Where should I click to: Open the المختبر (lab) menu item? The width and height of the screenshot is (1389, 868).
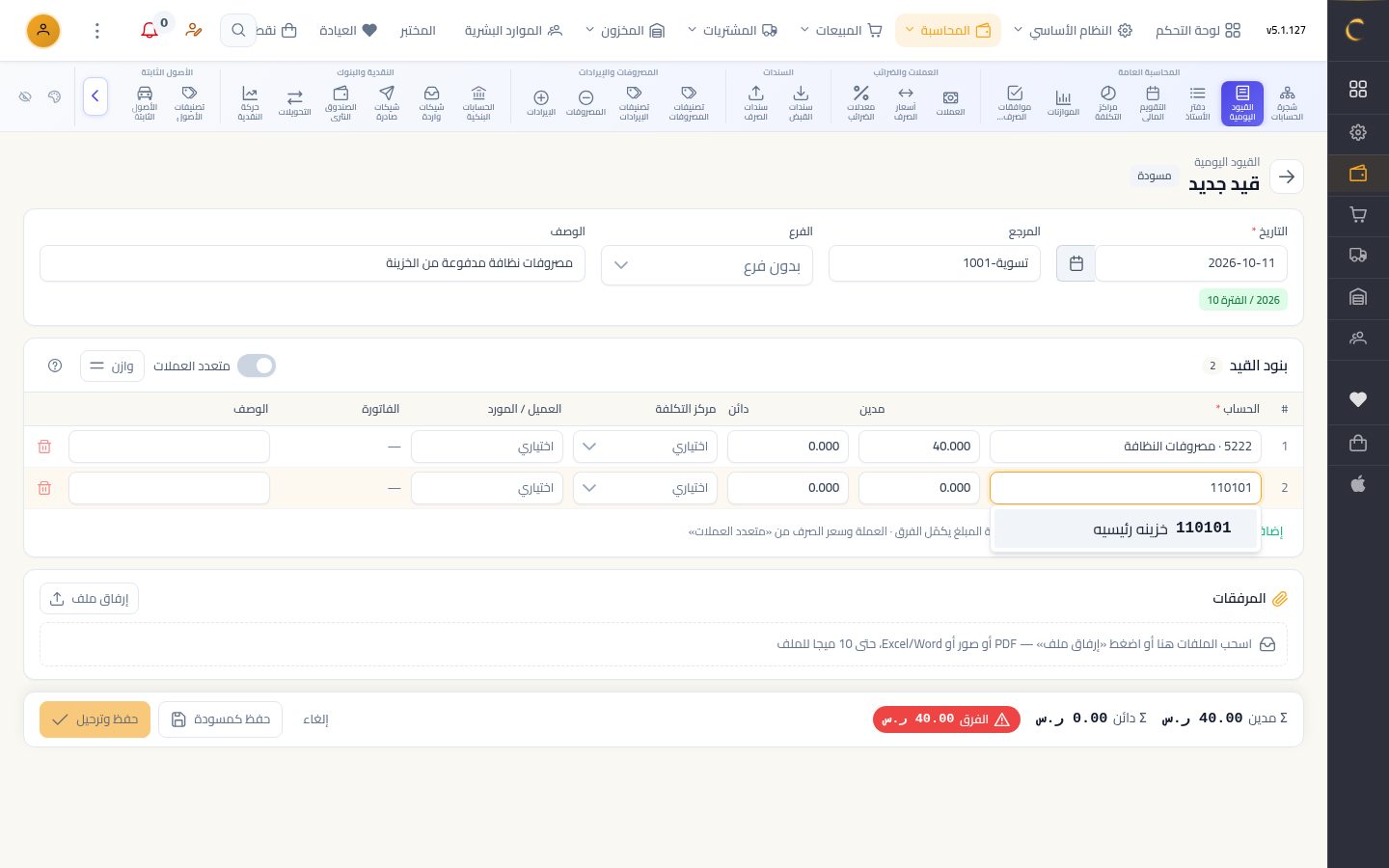tap(418, 31)
